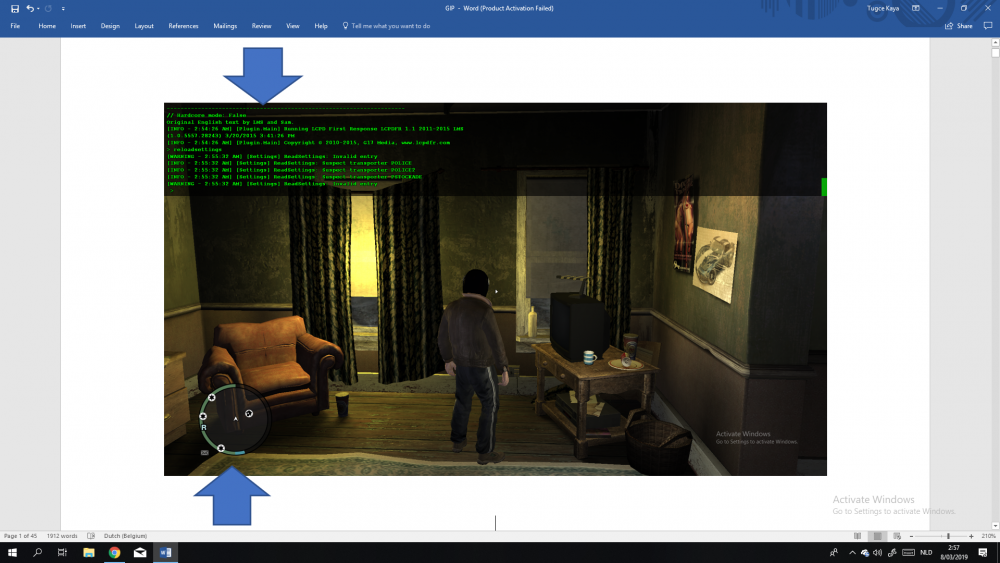The height and width of the screenshot is (563, 1000).
Task: Open Ribbon Display Options icon
Action: (x=915, y=8)
